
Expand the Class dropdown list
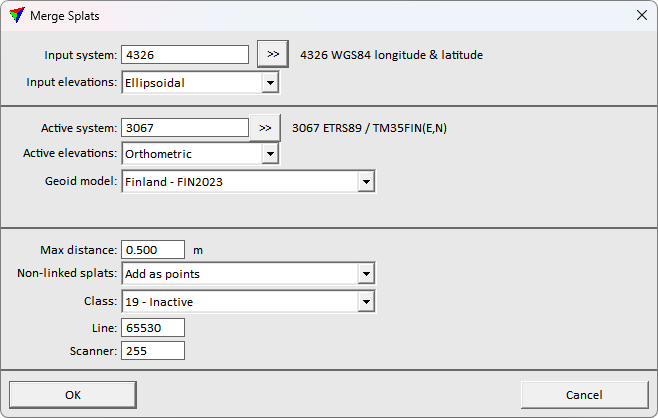(366, 301)
